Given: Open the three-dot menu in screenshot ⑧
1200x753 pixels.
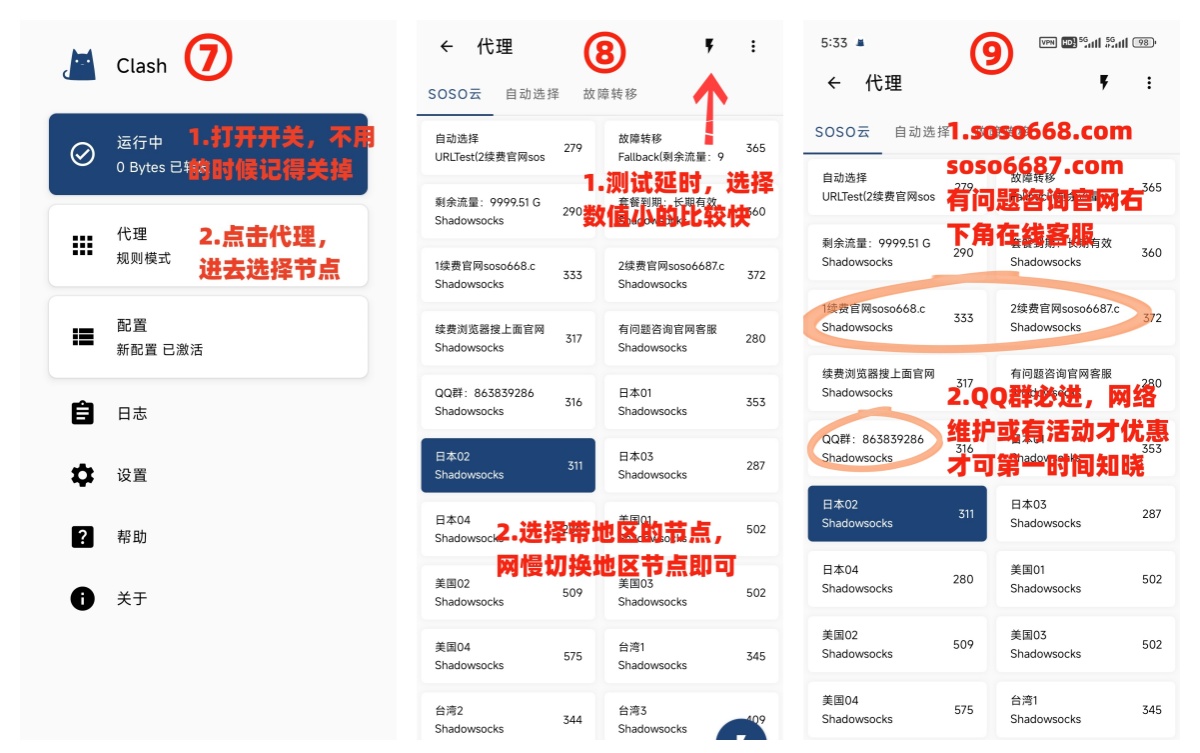Looking at the screenshot, I should tap(753, 46).
